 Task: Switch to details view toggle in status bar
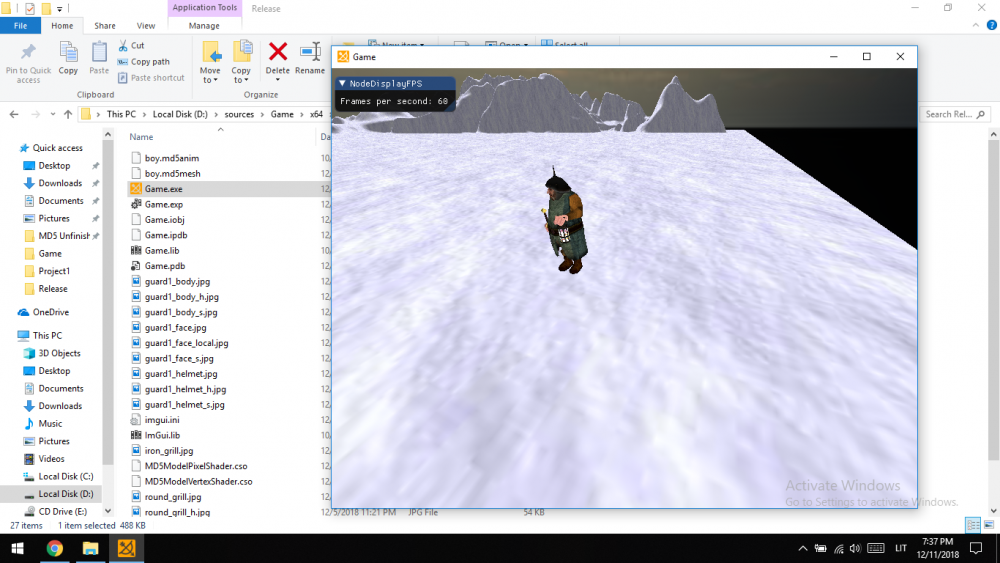point(973,525)
